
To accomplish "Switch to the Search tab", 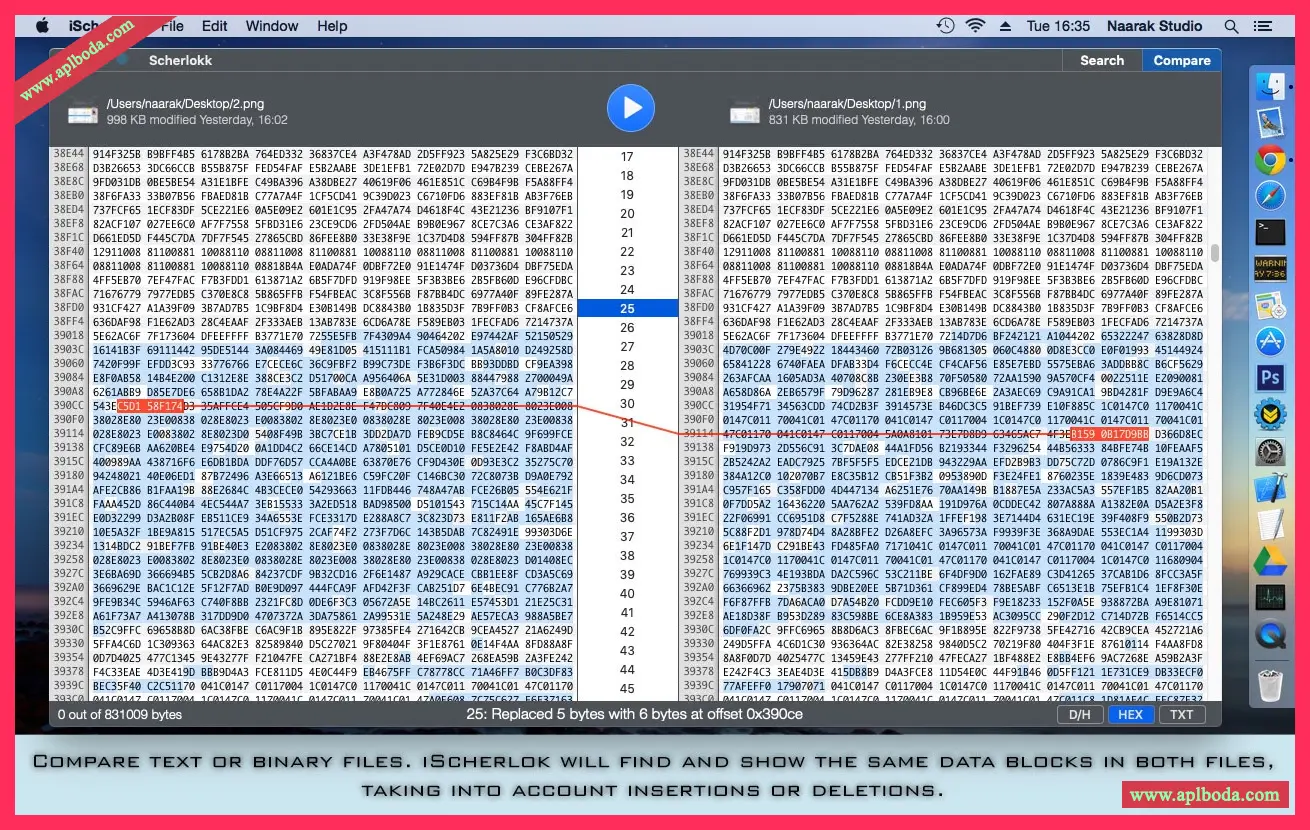I will [1102, 61].
